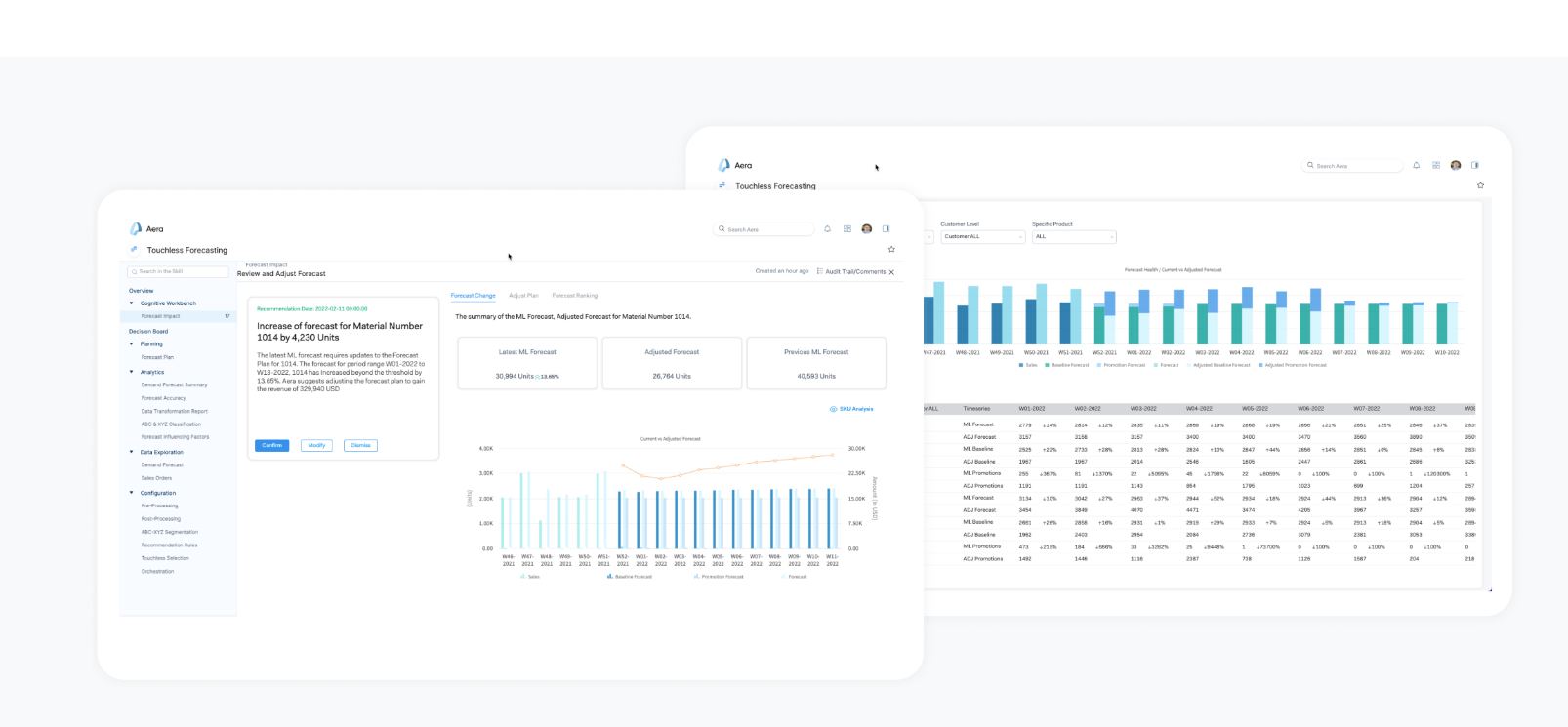The image size is (1568, 727).
Task: Click search magnifier in back window Search Aera
Action: click(1311, 166)
